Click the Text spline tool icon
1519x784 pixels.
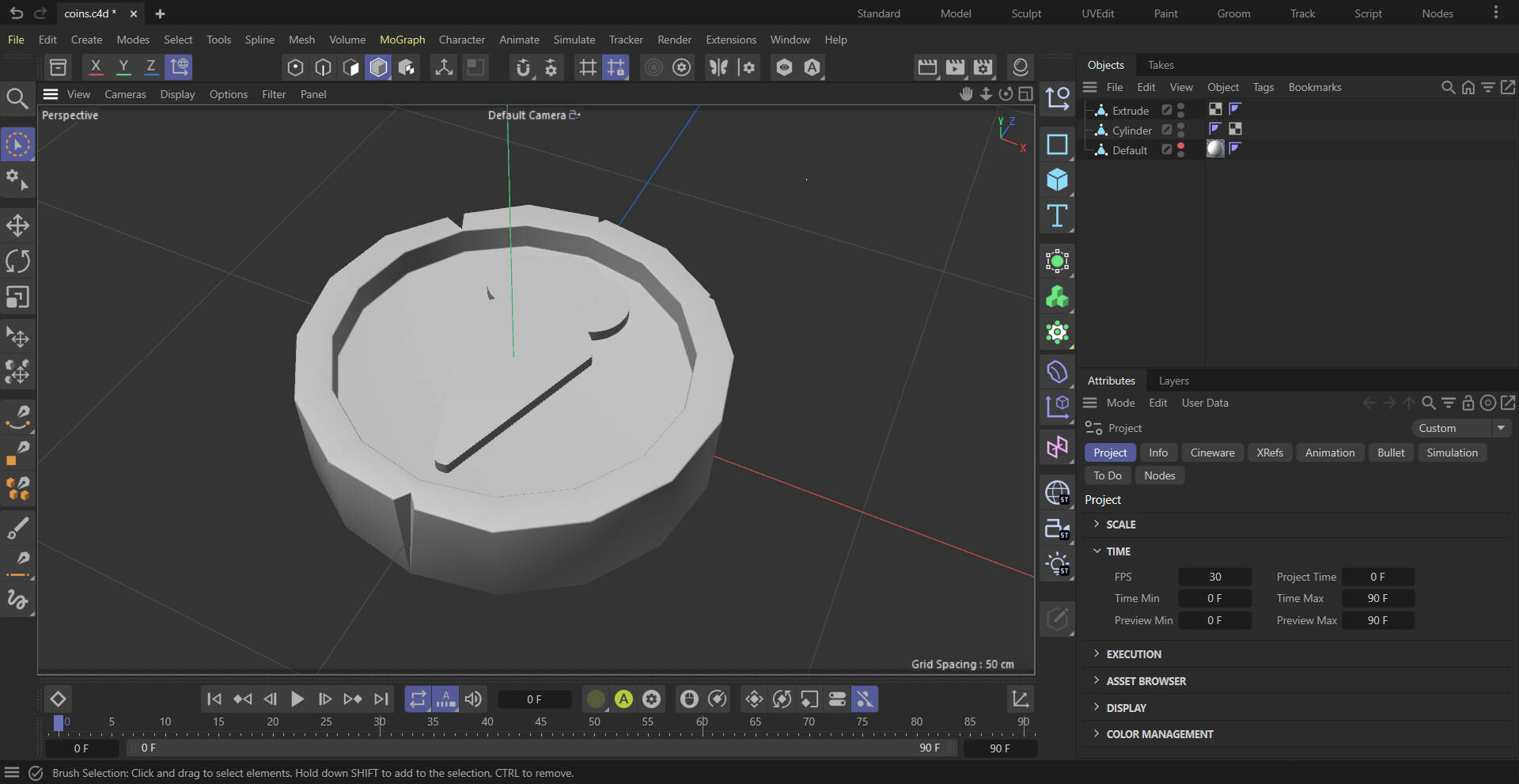1057,216
